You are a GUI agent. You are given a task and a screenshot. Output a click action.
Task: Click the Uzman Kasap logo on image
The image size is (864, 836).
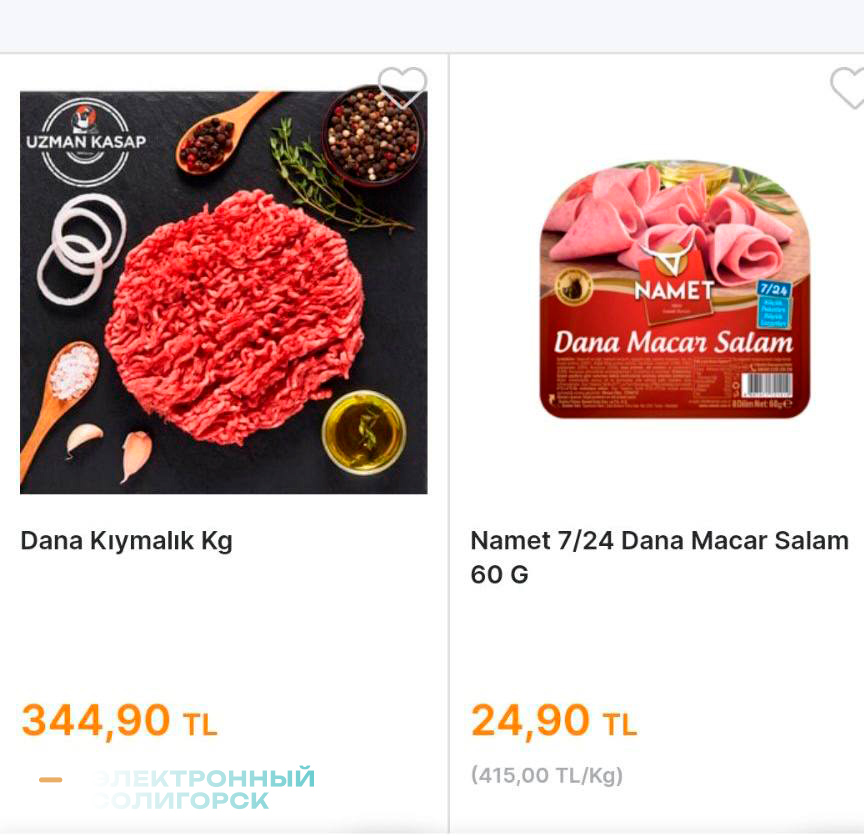pos(85,141)
